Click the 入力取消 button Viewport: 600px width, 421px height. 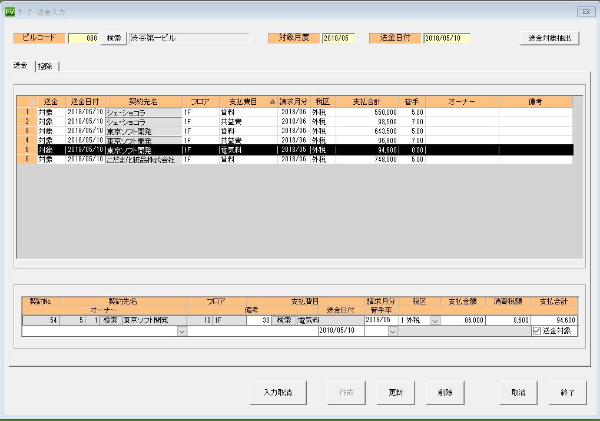(x=278, y=392)
